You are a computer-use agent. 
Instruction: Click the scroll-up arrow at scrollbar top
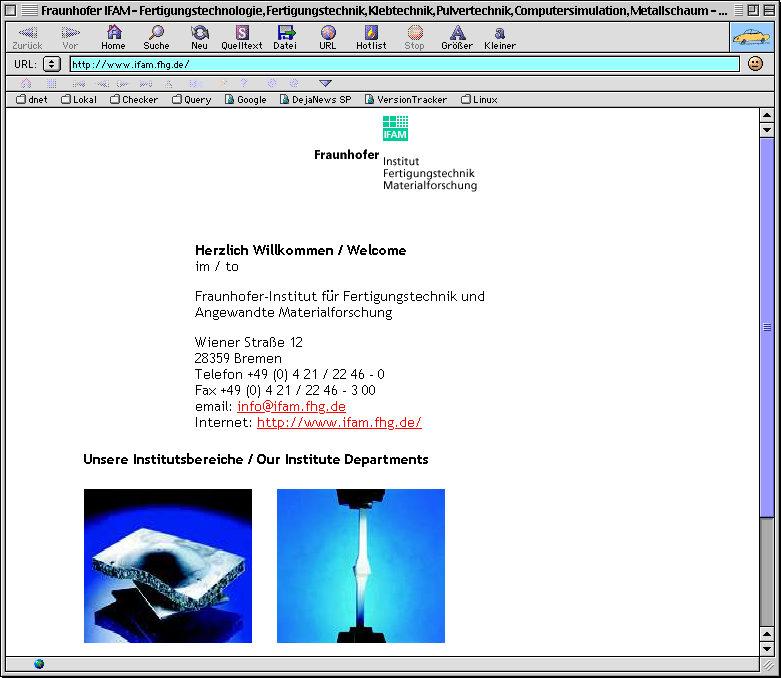[767, 115]
